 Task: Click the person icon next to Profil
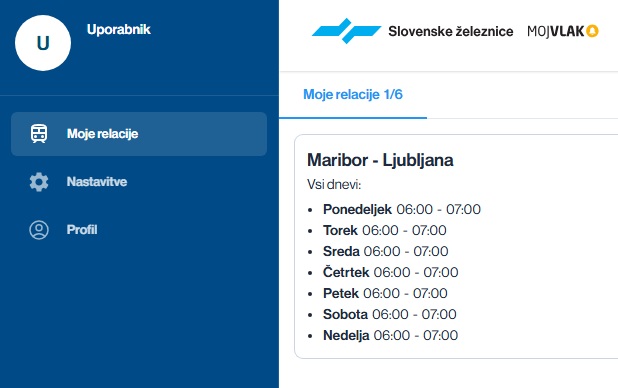click(x=39, y=230)
